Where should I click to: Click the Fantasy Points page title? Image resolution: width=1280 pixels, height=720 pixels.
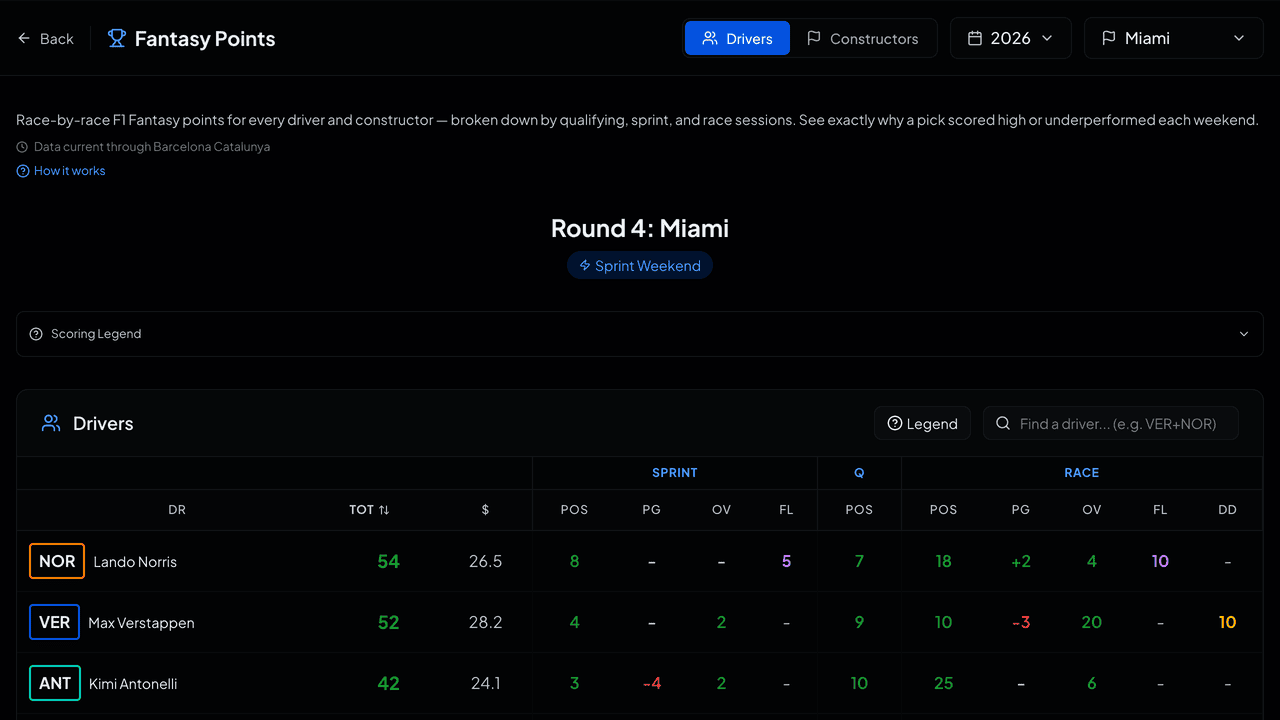point(205,39)
